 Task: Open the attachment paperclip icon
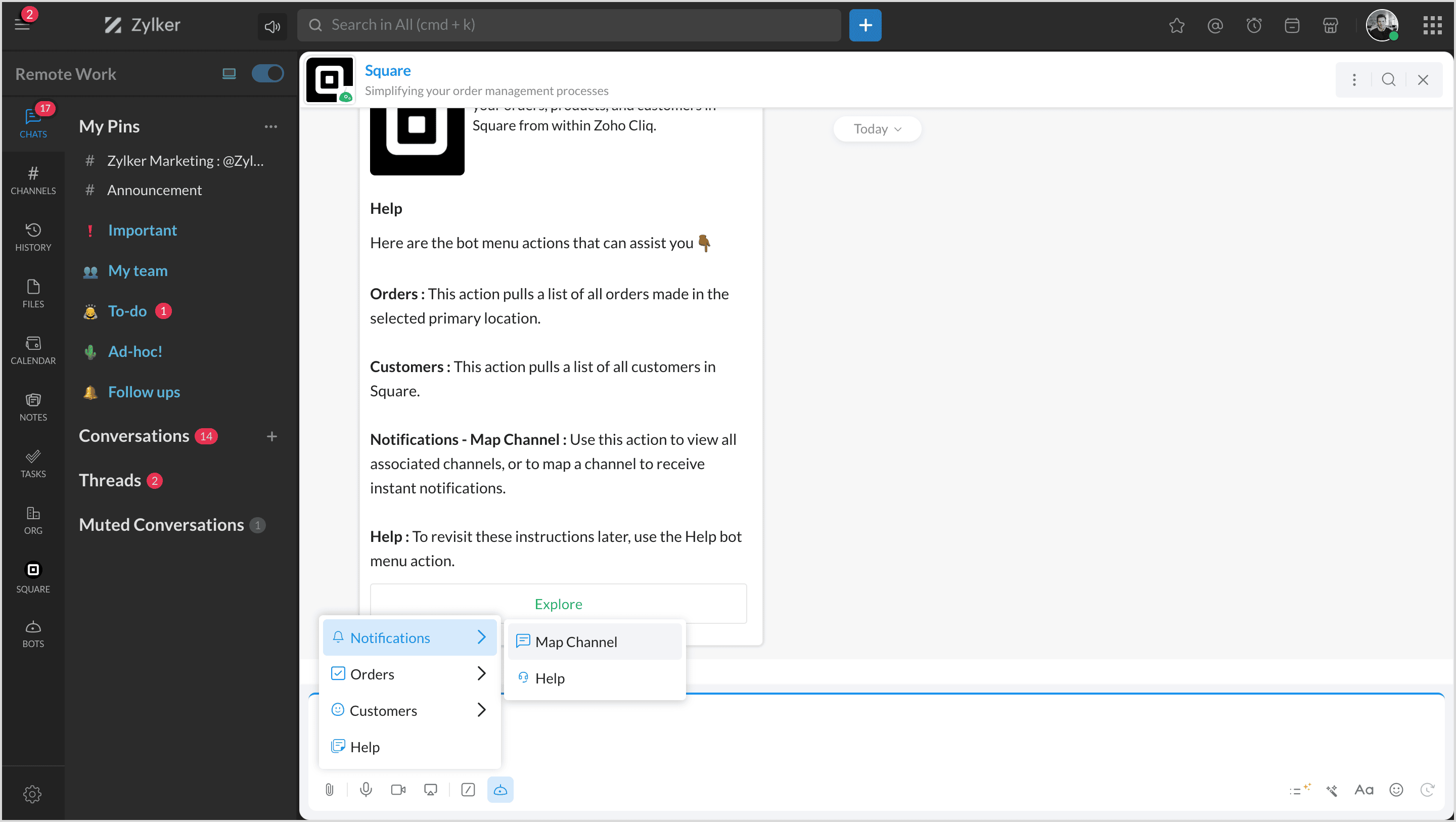tap(330, 790)
